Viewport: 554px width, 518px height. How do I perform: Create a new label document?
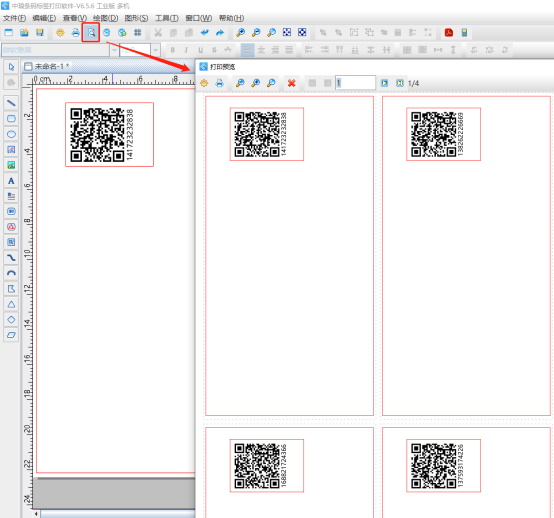click(8, 33)
